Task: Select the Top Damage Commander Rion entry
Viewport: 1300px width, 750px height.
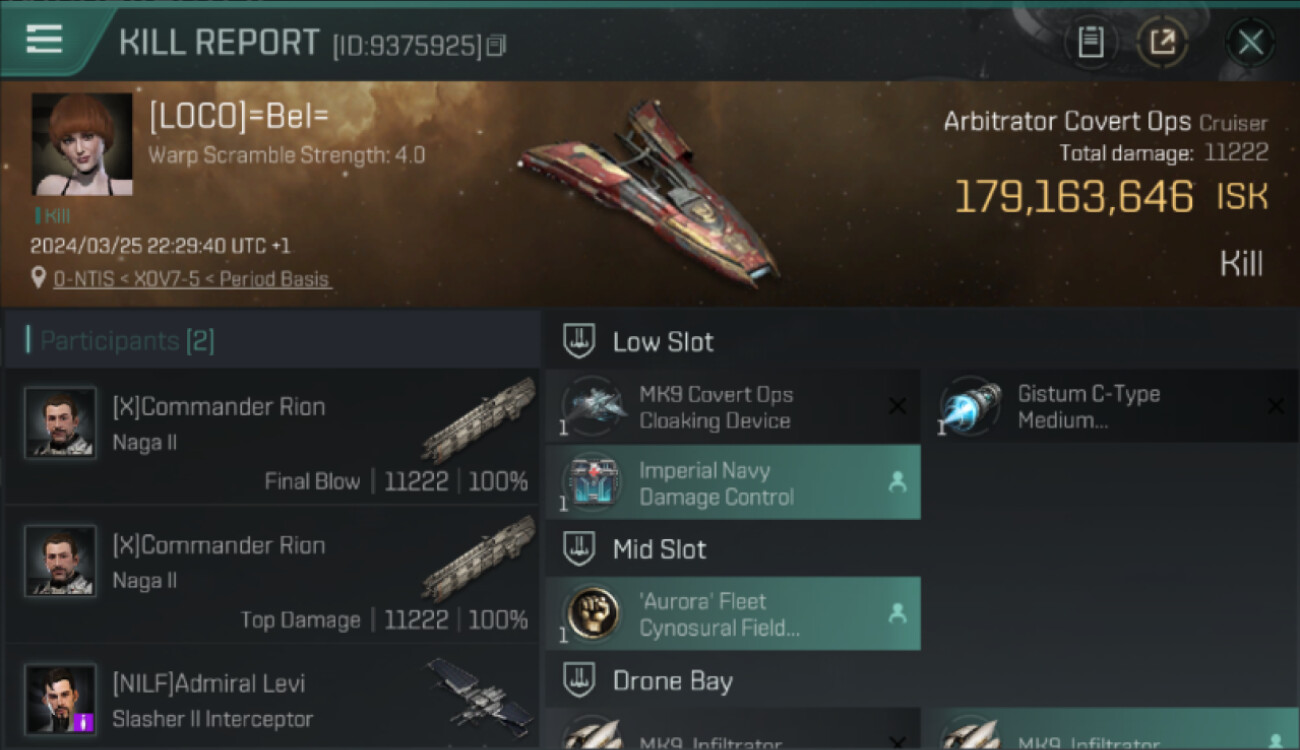Action: [x=272, y=575]
